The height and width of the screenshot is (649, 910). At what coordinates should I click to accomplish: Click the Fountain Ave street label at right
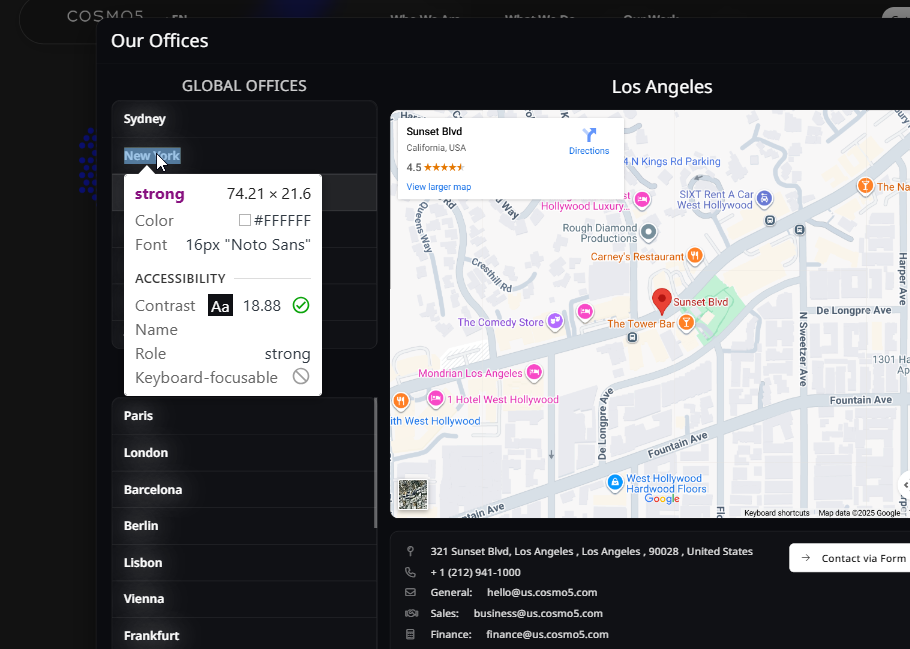pos(861,400)
